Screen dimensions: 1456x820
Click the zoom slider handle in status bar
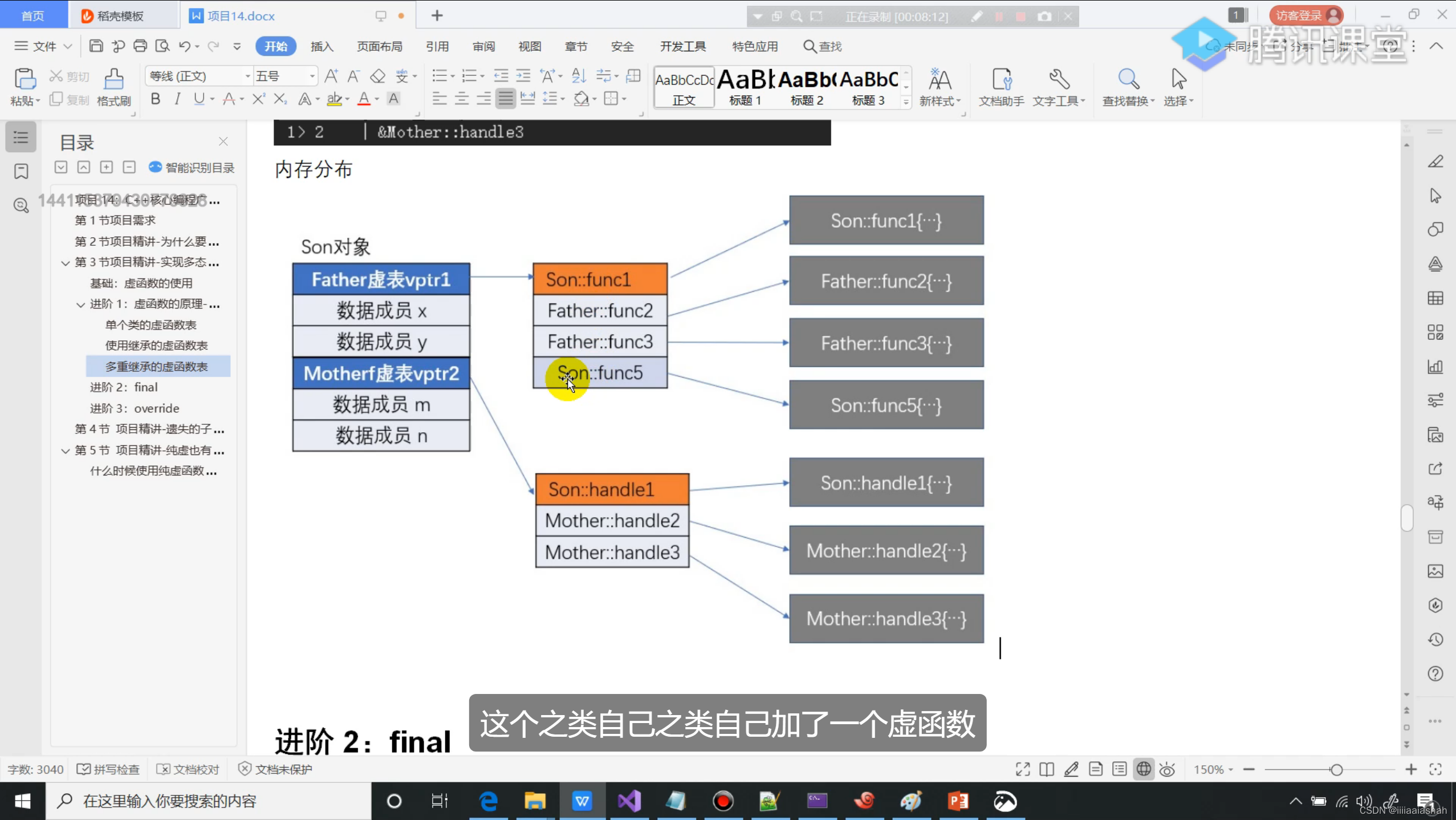[1336, 770]
